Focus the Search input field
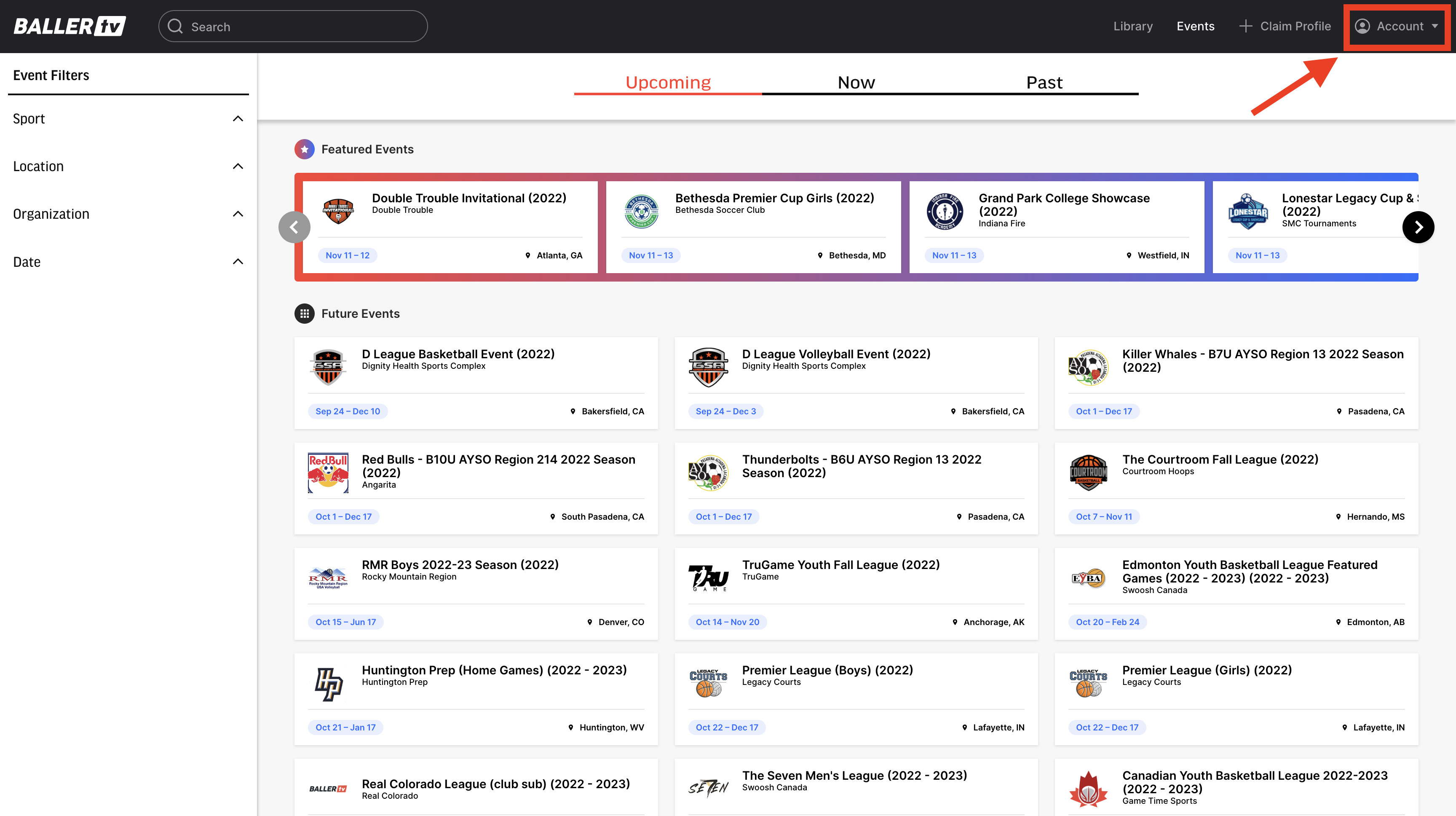Screen dimensions: 1456x816 pos(293,27)
